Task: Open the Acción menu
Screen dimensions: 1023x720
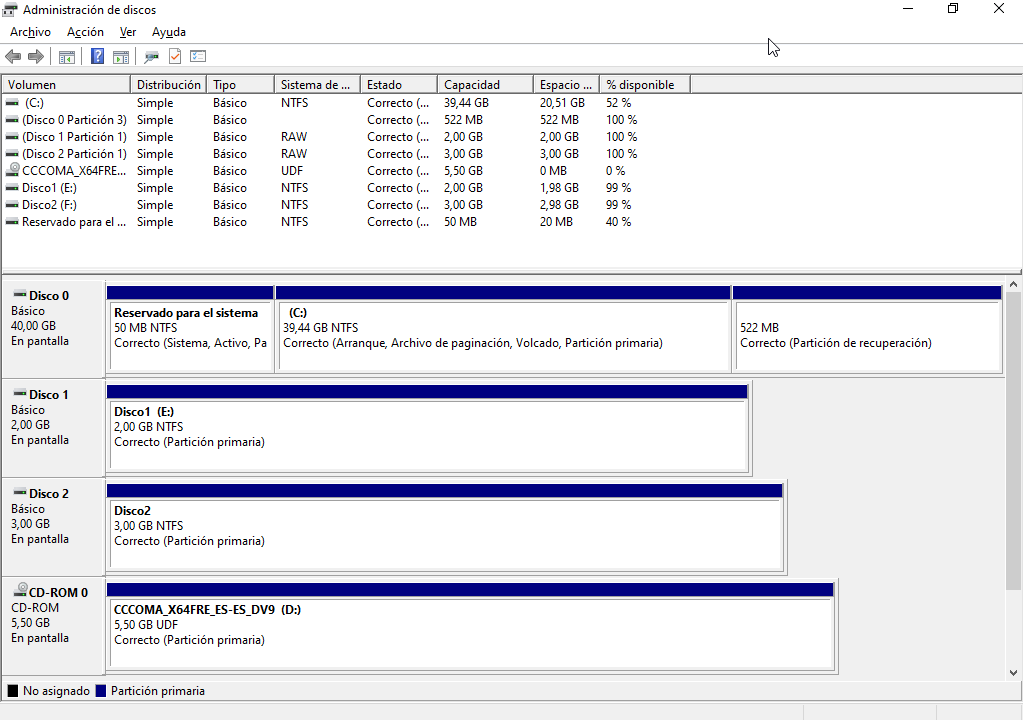Action: click(85, 32)
